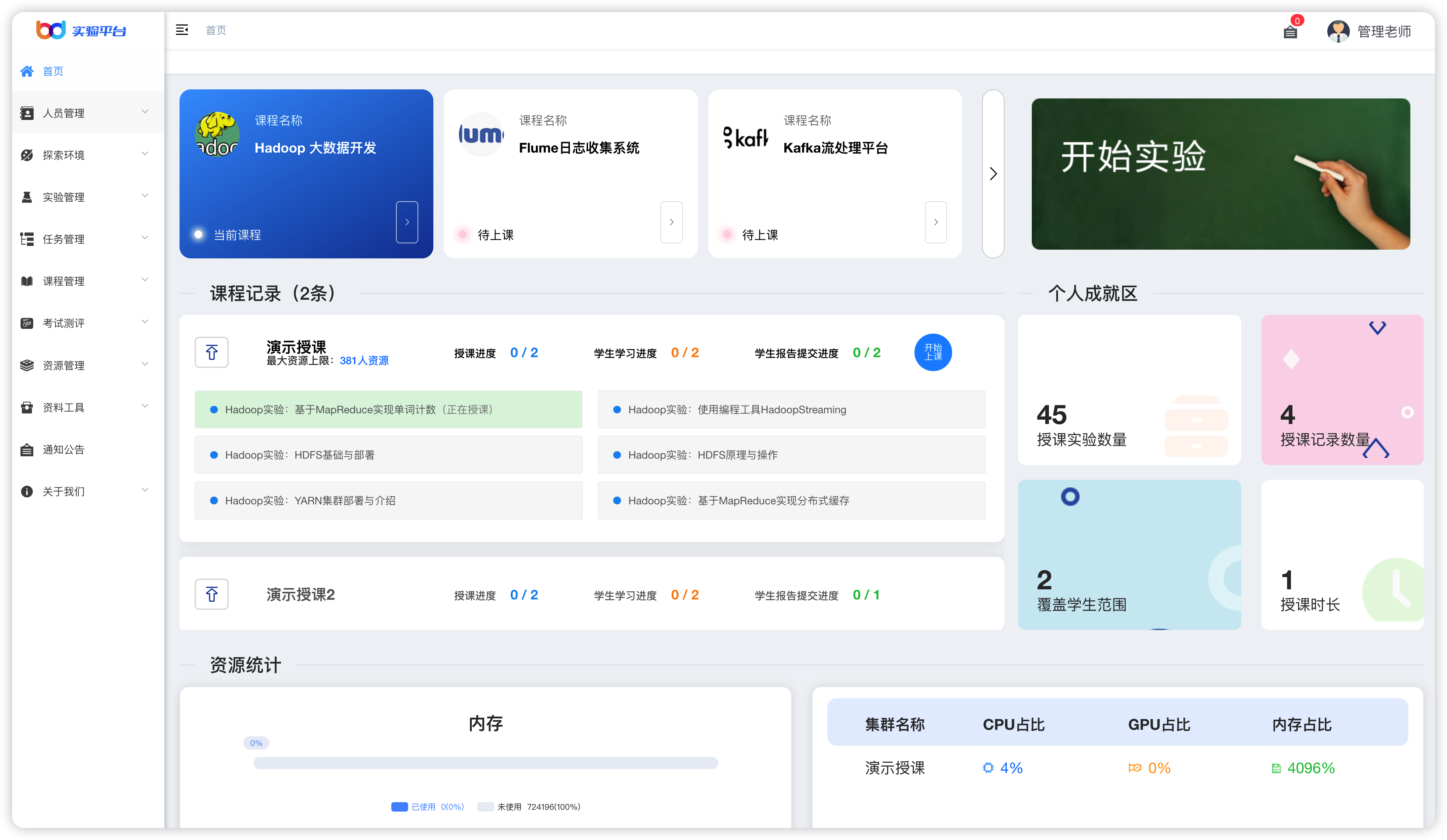Select the 当前课程 status indicator dot
This screenshot has width=1447, height=840.
pos(198,234)
